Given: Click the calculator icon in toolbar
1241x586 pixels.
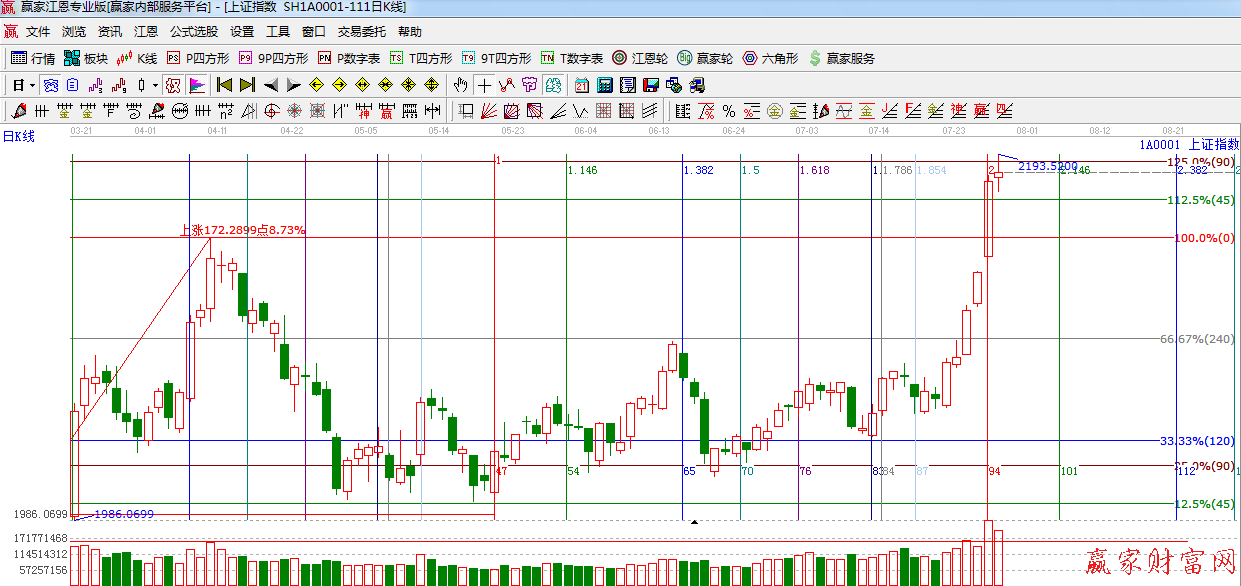Looking at the screenshot, I should click(x=606, y=85).
